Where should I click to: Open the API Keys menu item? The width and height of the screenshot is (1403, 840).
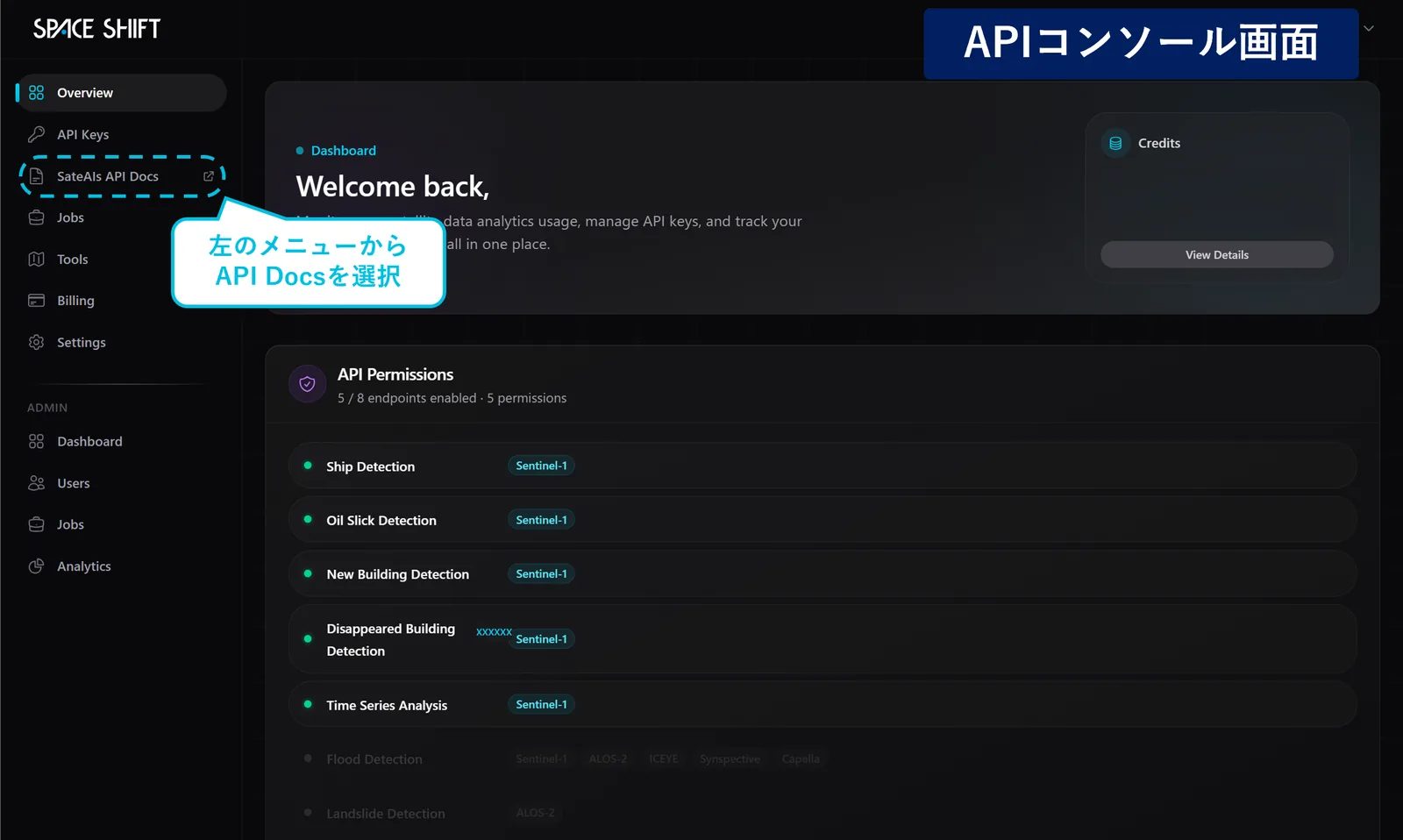pos(122,134)
